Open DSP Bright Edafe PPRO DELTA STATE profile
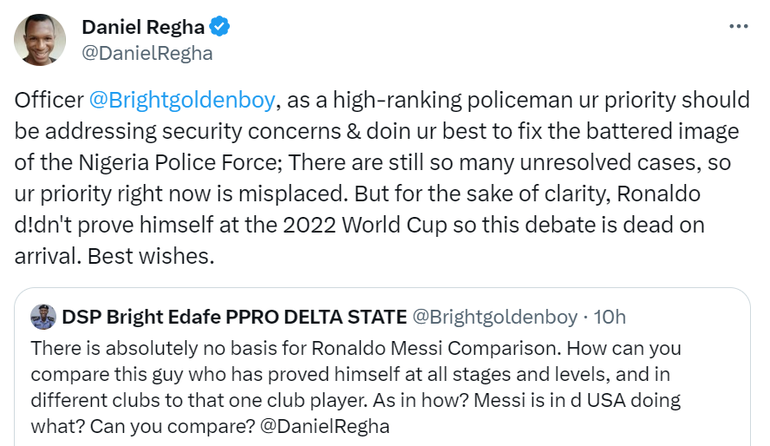Screen dimensions: 770x446 tap(234, 317)
